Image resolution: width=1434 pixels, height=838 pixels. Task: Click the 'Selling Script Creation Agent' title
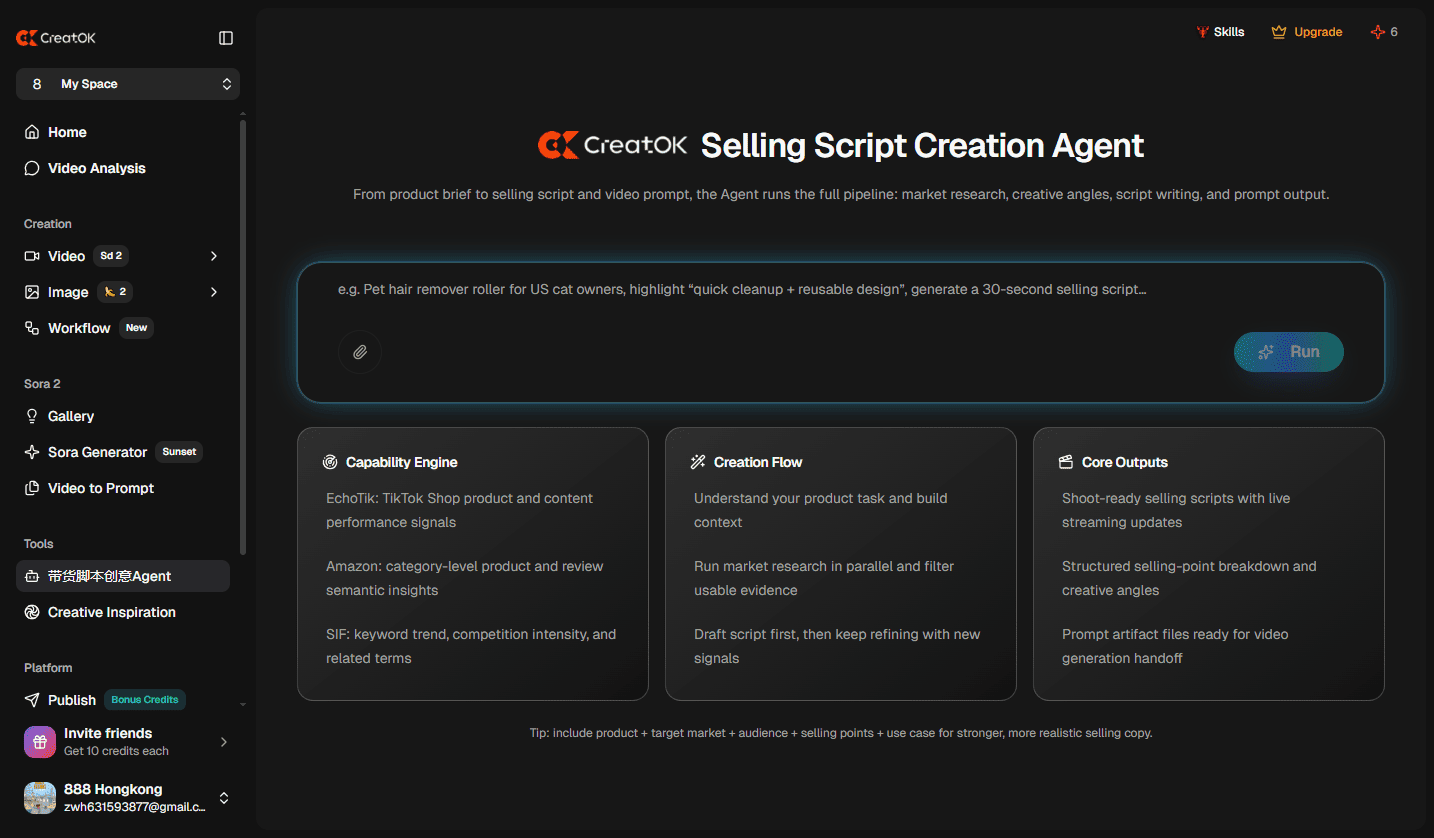[x=922, y=146]
